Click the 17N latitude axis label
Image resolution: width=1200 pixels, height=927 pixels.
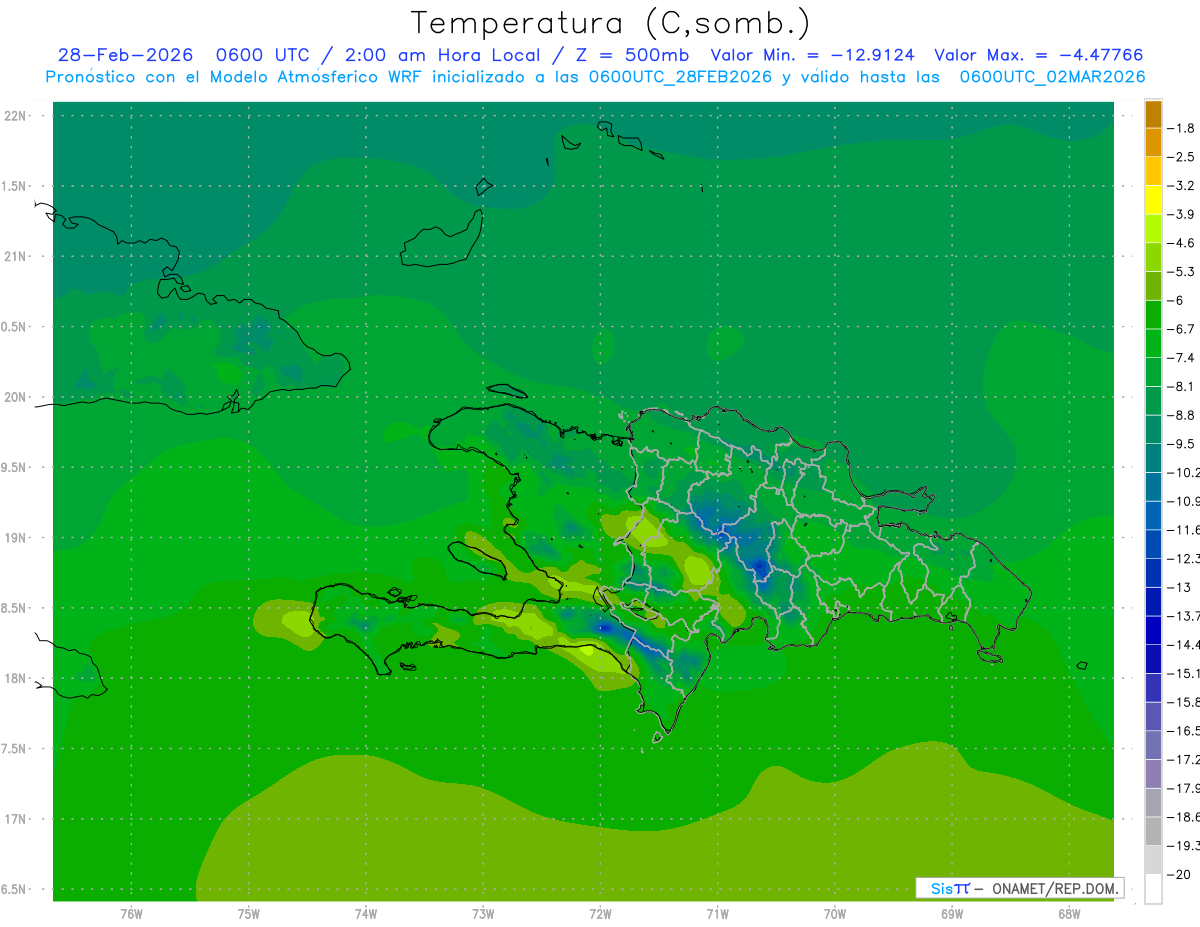click(x=15, y=819)
